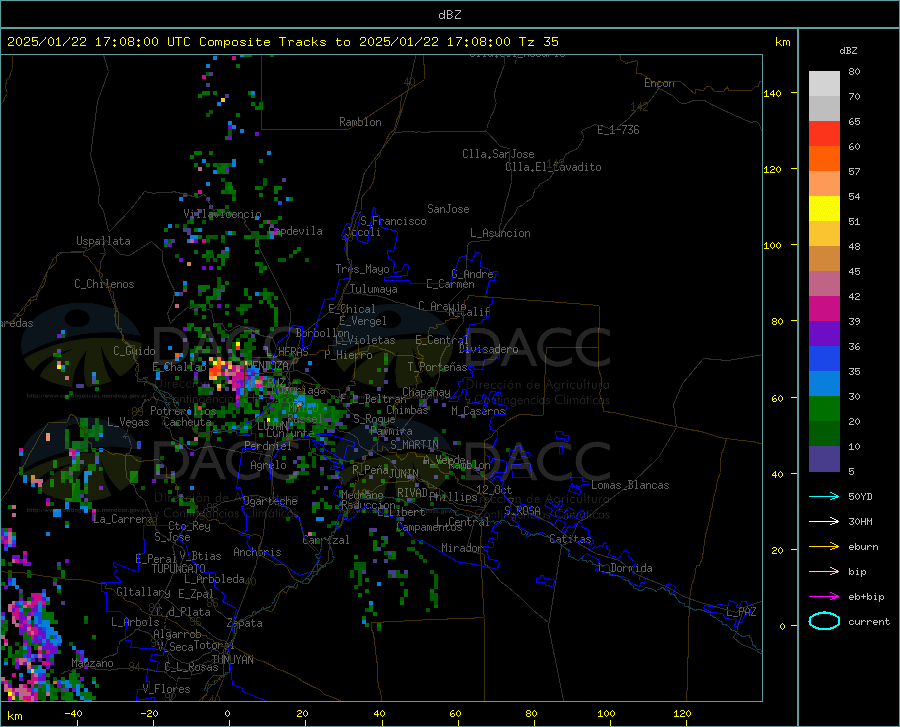Click the 'Anchoris' map label
The image size is (900, 727).
257,553
